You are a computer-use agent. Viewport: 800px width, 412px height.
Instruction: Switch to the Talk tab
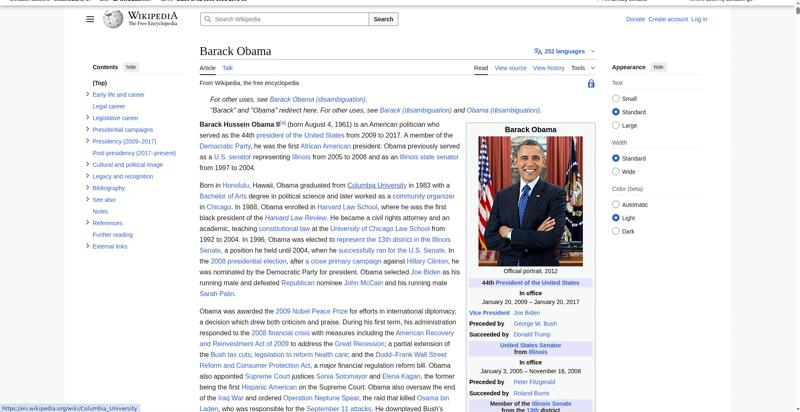227,68
